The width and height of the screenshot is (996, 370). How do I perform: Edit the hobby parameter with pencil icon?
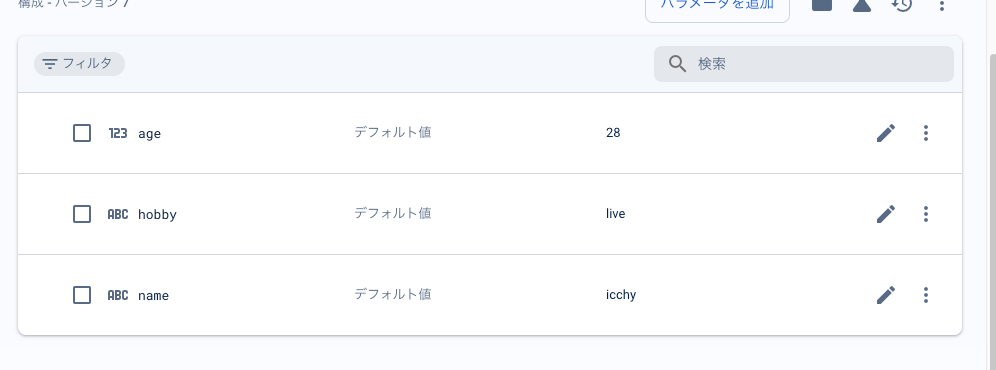pos(885,214)
